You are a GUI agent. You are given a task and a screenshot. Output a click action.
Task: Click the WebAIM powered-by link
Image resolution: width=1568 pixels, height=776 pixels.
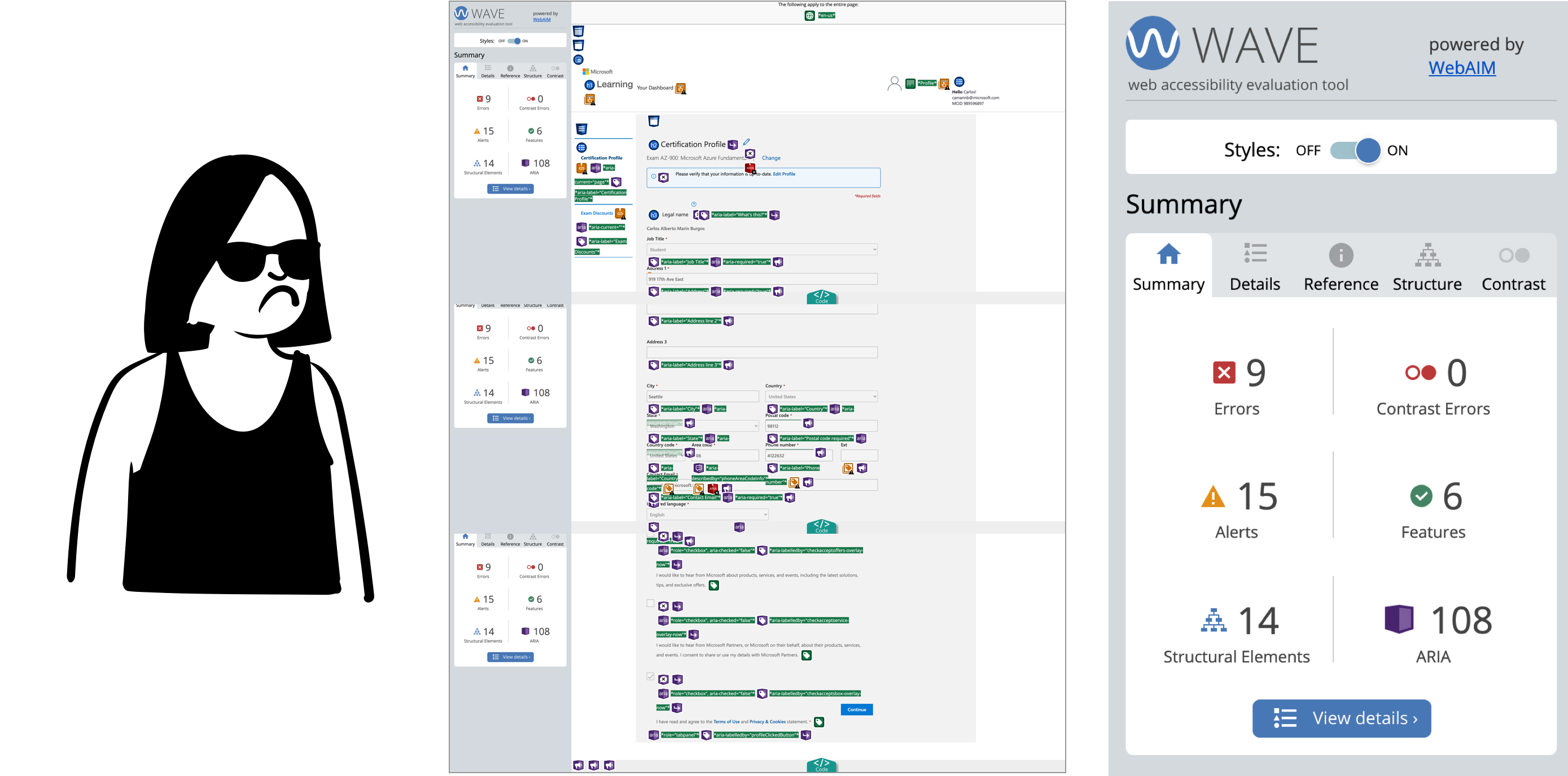click(1461, 68)
